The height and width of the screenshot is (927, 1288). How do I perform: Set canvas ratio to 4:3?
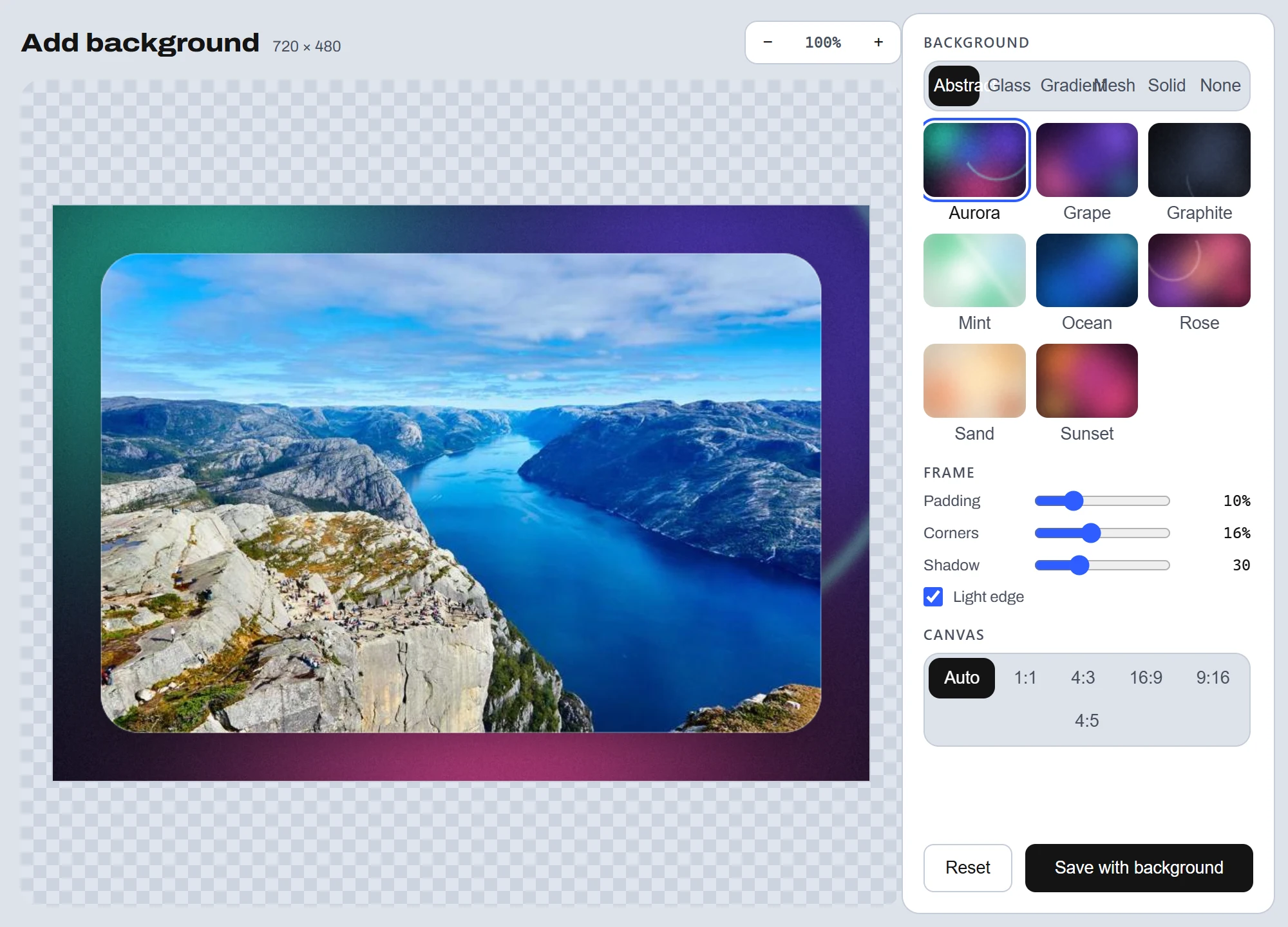point(1083,678)
